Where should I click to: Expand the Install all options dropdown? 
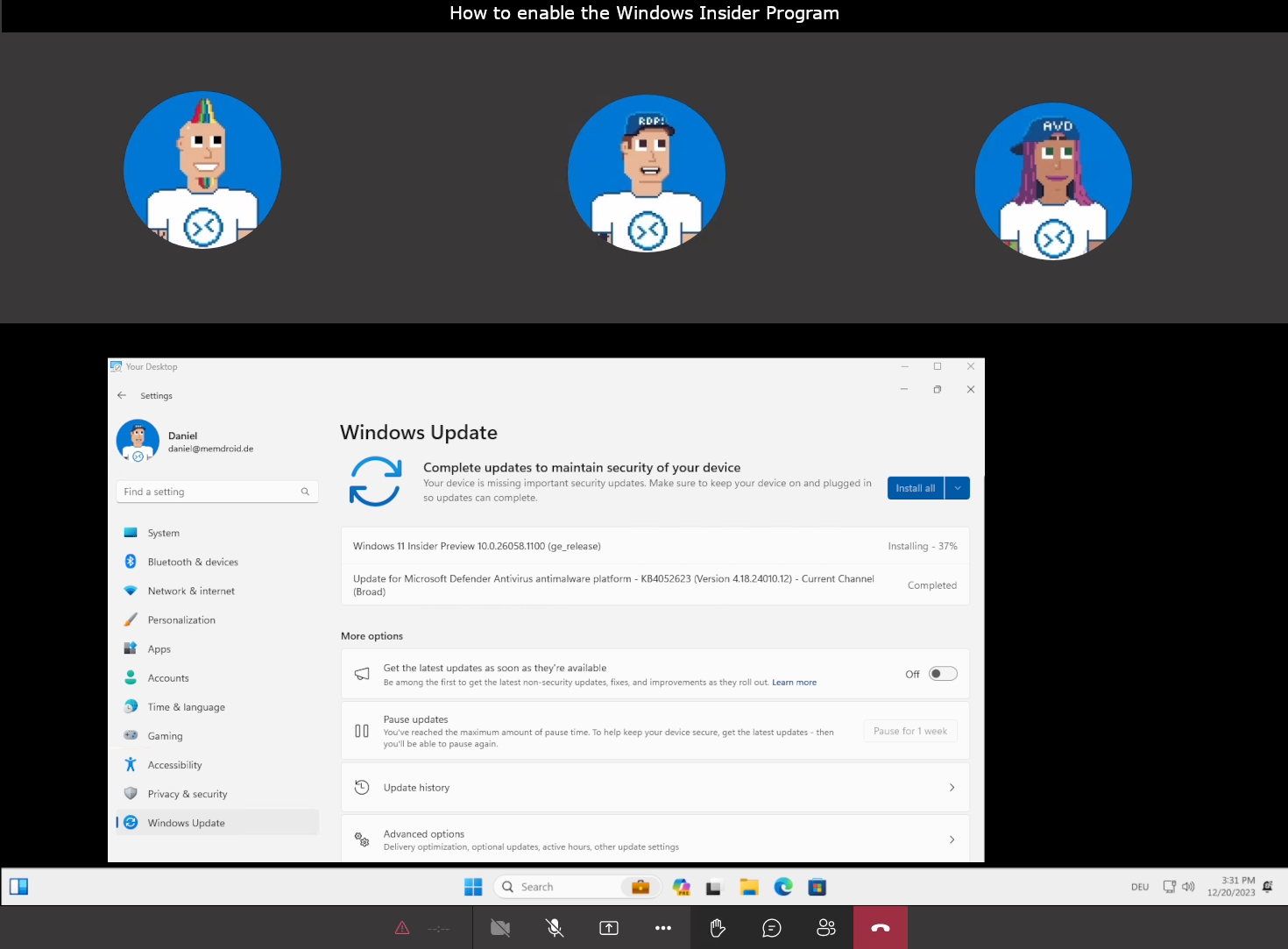point(957,488)
